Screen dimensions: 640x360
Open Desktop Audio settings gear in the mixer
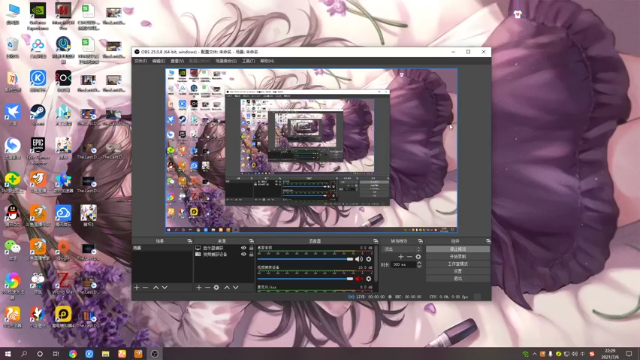[369, 259]
